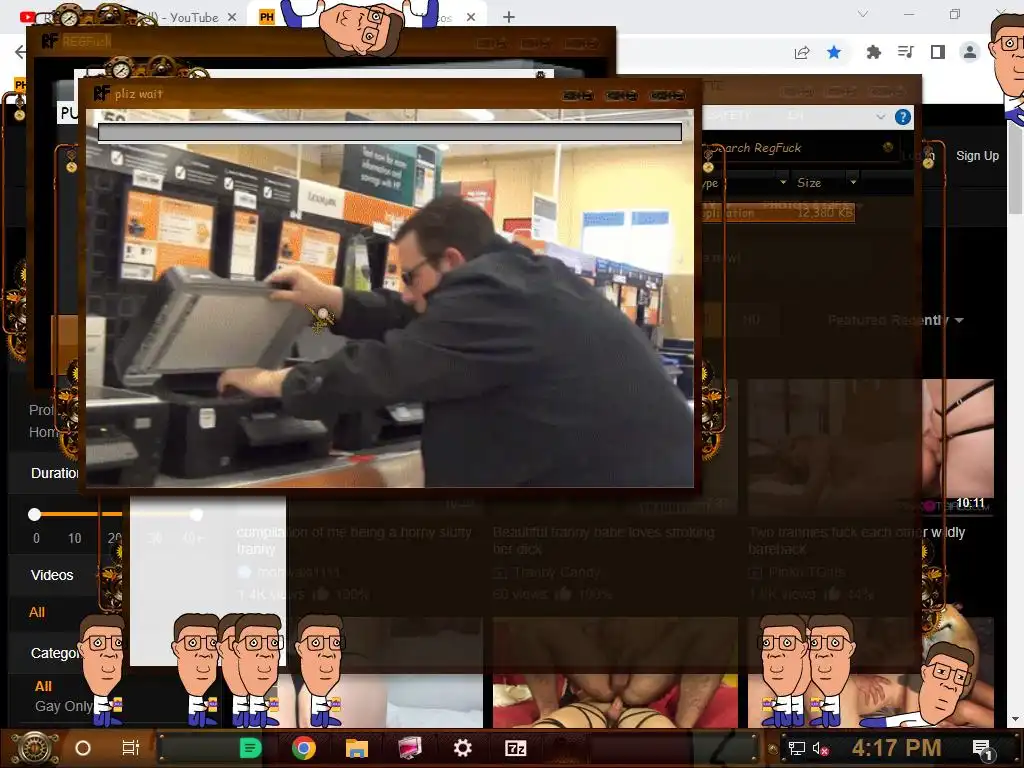Select All under Category filter
Image resolution: width=1024 pixels, height=768 pixels.
tap(43, 686)
